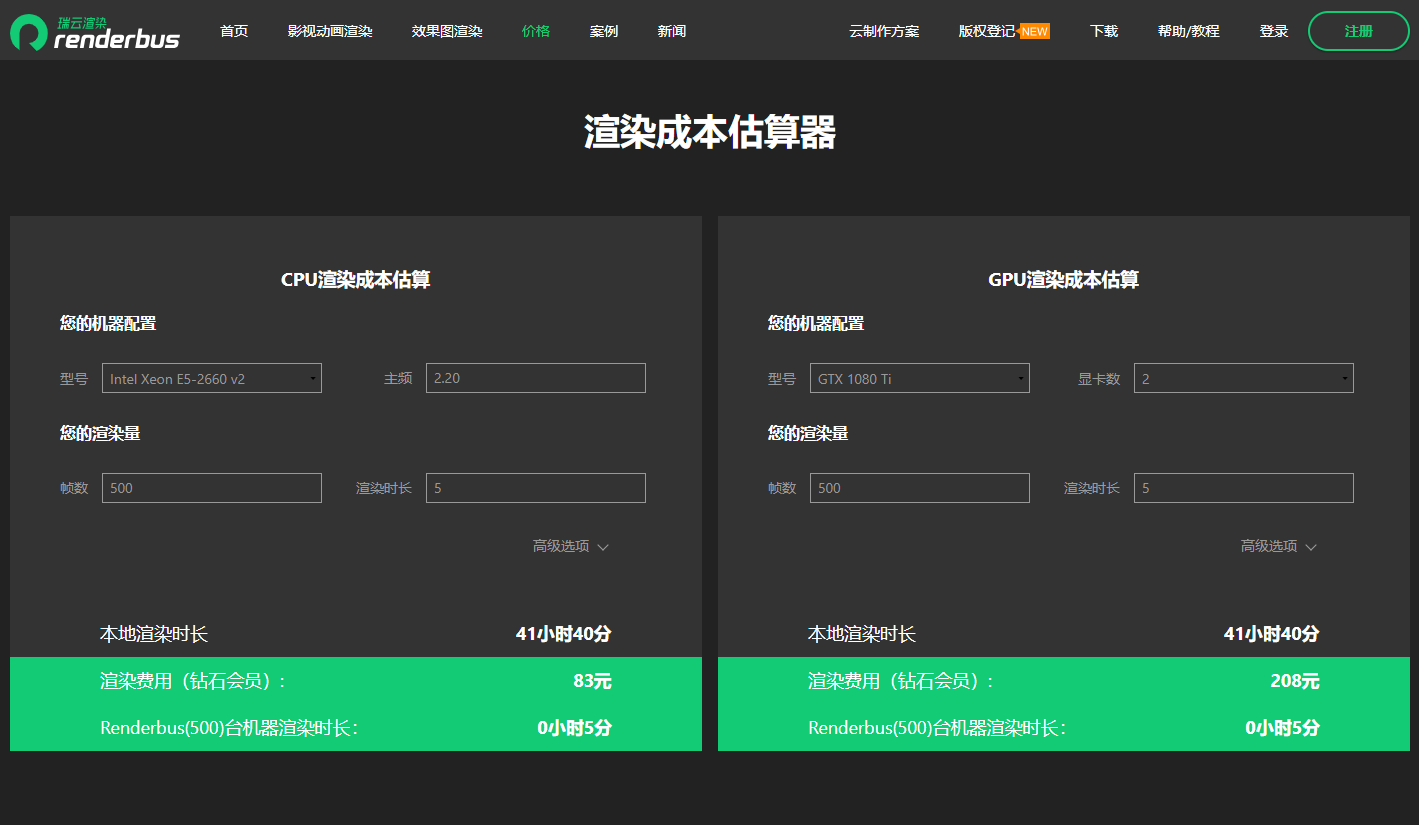Click the GPU 渲染时长 input field
Viewport: 1419px width, 825px height.
(x=1244, y=488)
